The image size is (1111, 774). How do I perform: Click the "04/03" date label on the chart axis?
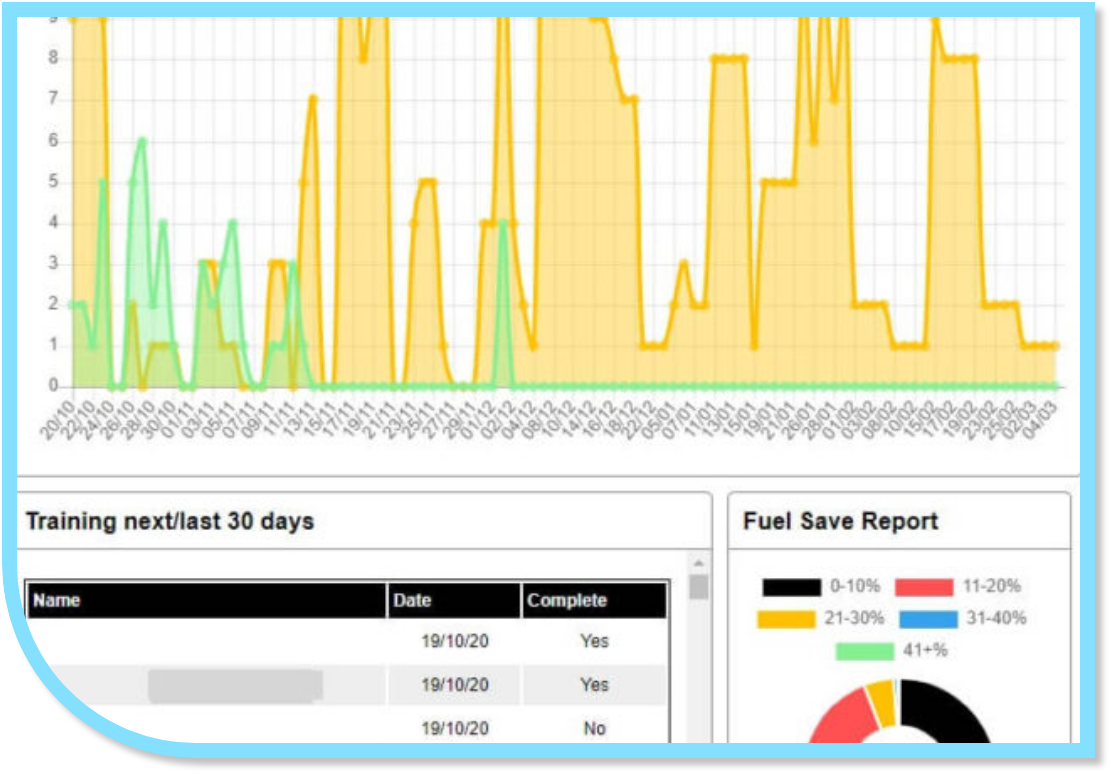click(1041, 420)
